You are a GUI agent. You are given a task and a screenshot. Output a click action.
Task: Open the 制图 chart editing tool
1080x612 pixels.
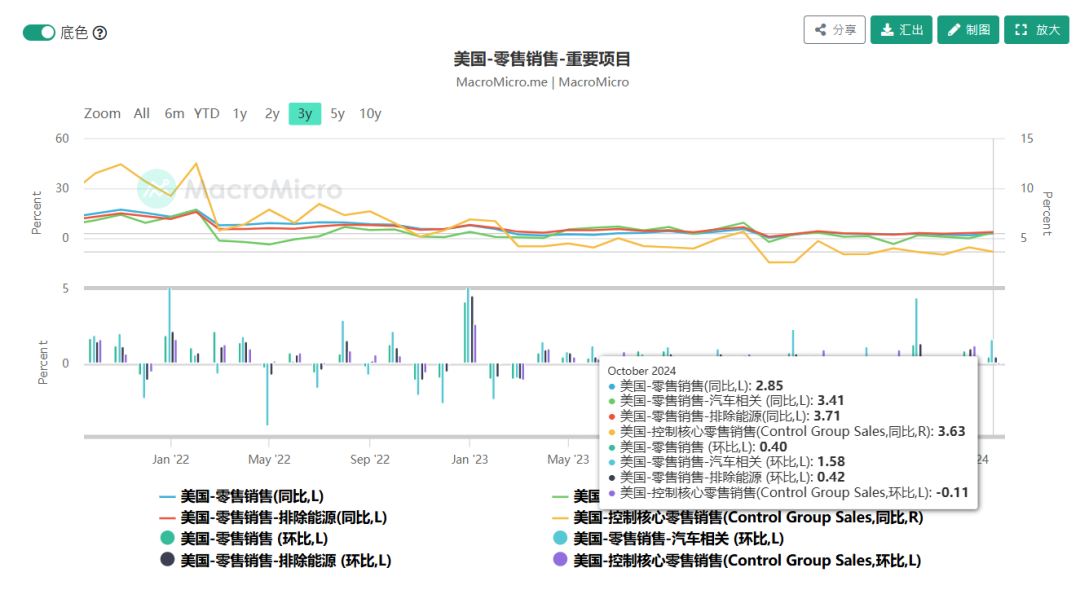click(x=968, y=30)
